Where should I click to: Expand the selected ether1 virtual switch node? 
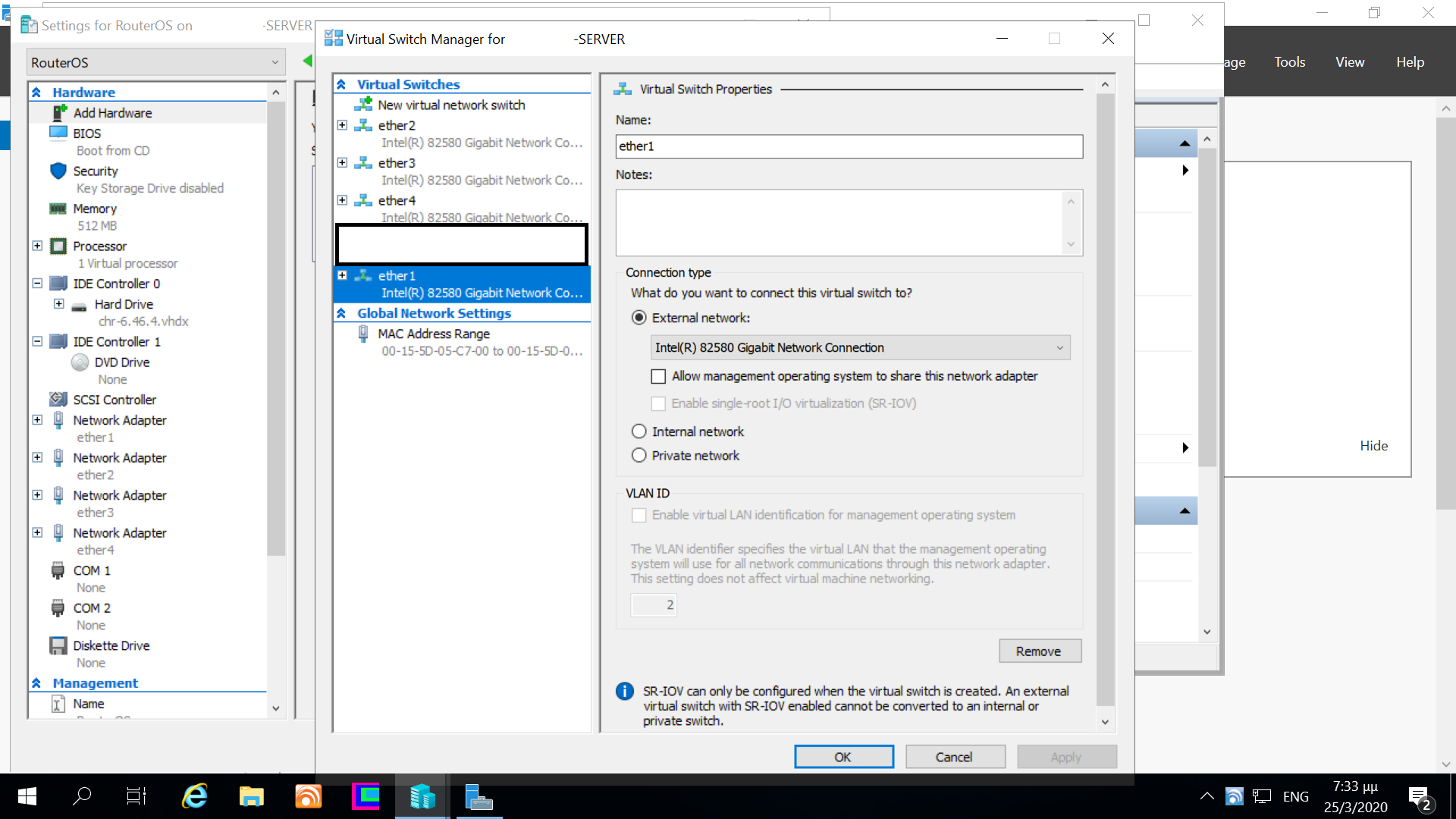click(342, 275)
